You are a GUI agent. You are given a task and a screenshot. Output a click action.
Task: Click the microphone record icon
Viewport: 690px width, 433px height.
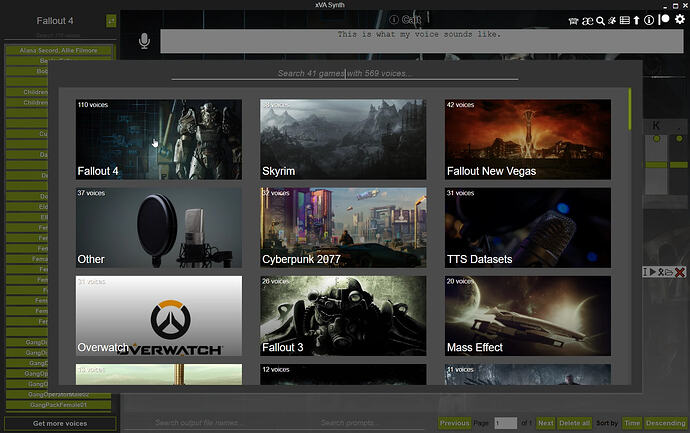click(x=144, y=41)
